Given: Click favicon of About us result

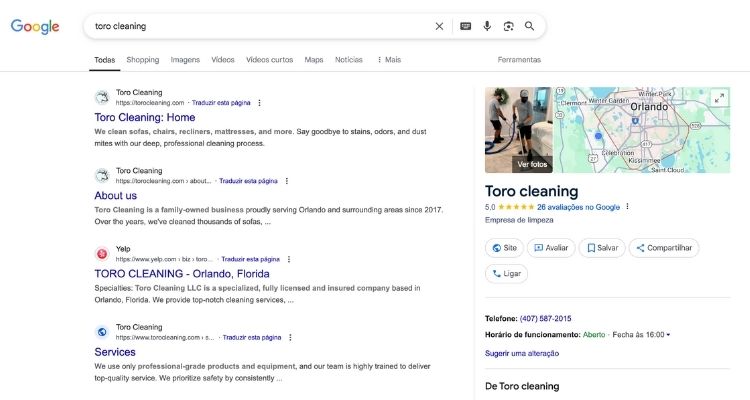Looking at the screenshot, I should pos(102,176).
